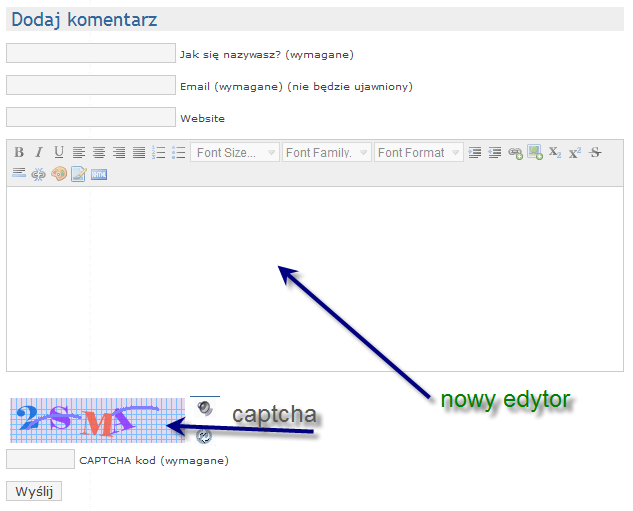Toggle superscript formatting

(x=575, y=153)
